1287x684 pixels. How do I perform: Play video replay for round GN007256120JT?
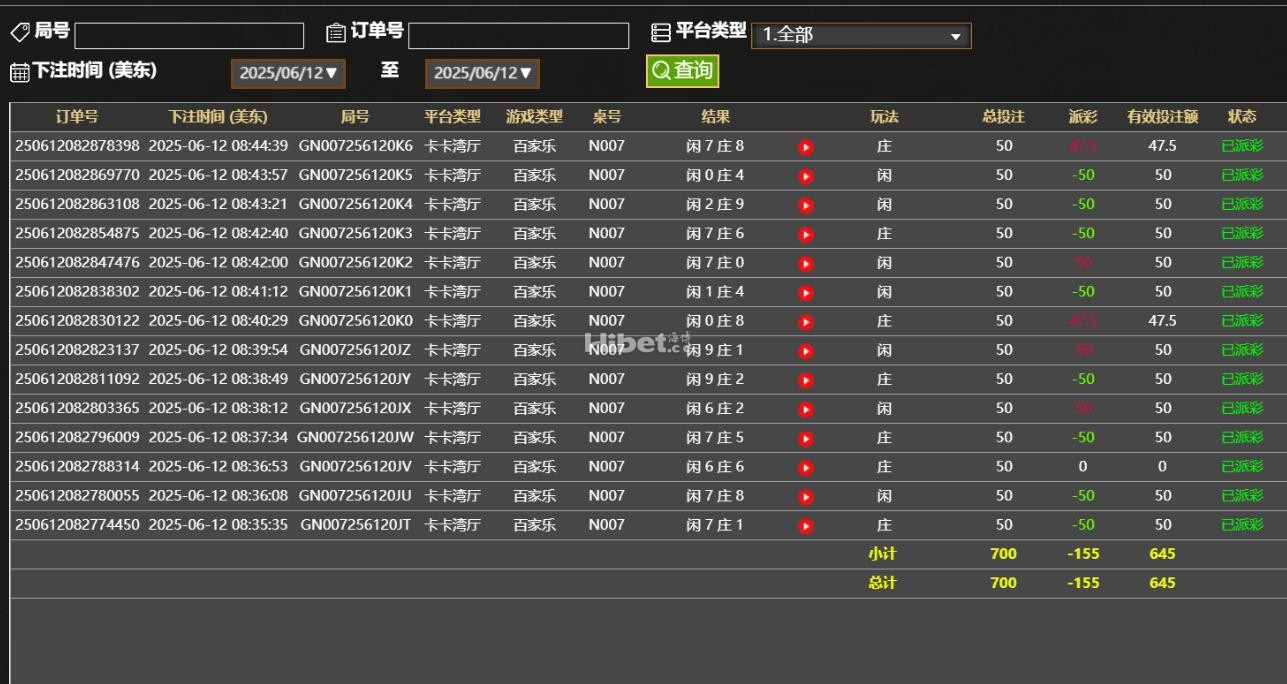805,526
